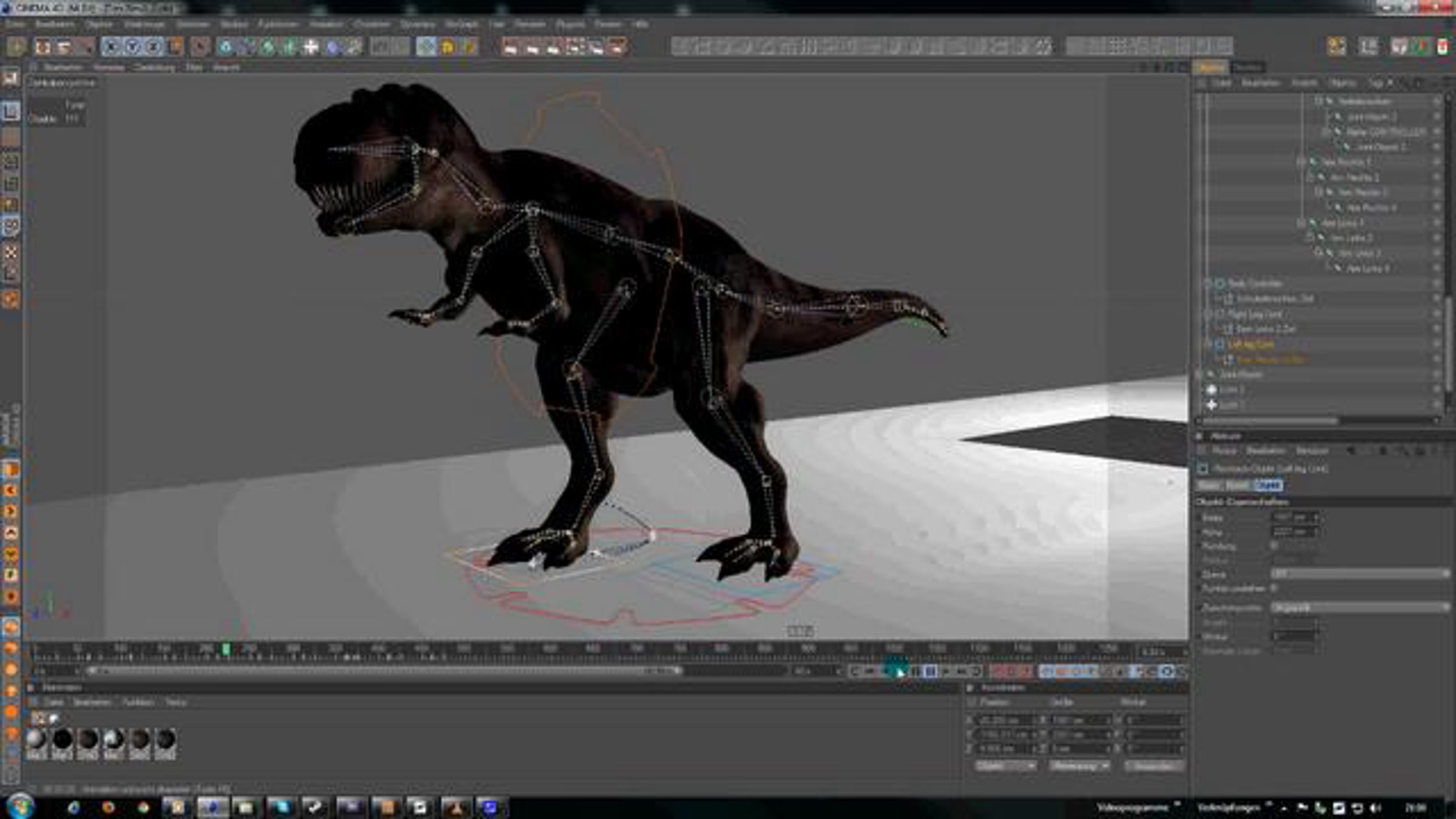The image size is (1456, 819).
Task: Click the Y axis lock icon
Action: click(133, 47)
